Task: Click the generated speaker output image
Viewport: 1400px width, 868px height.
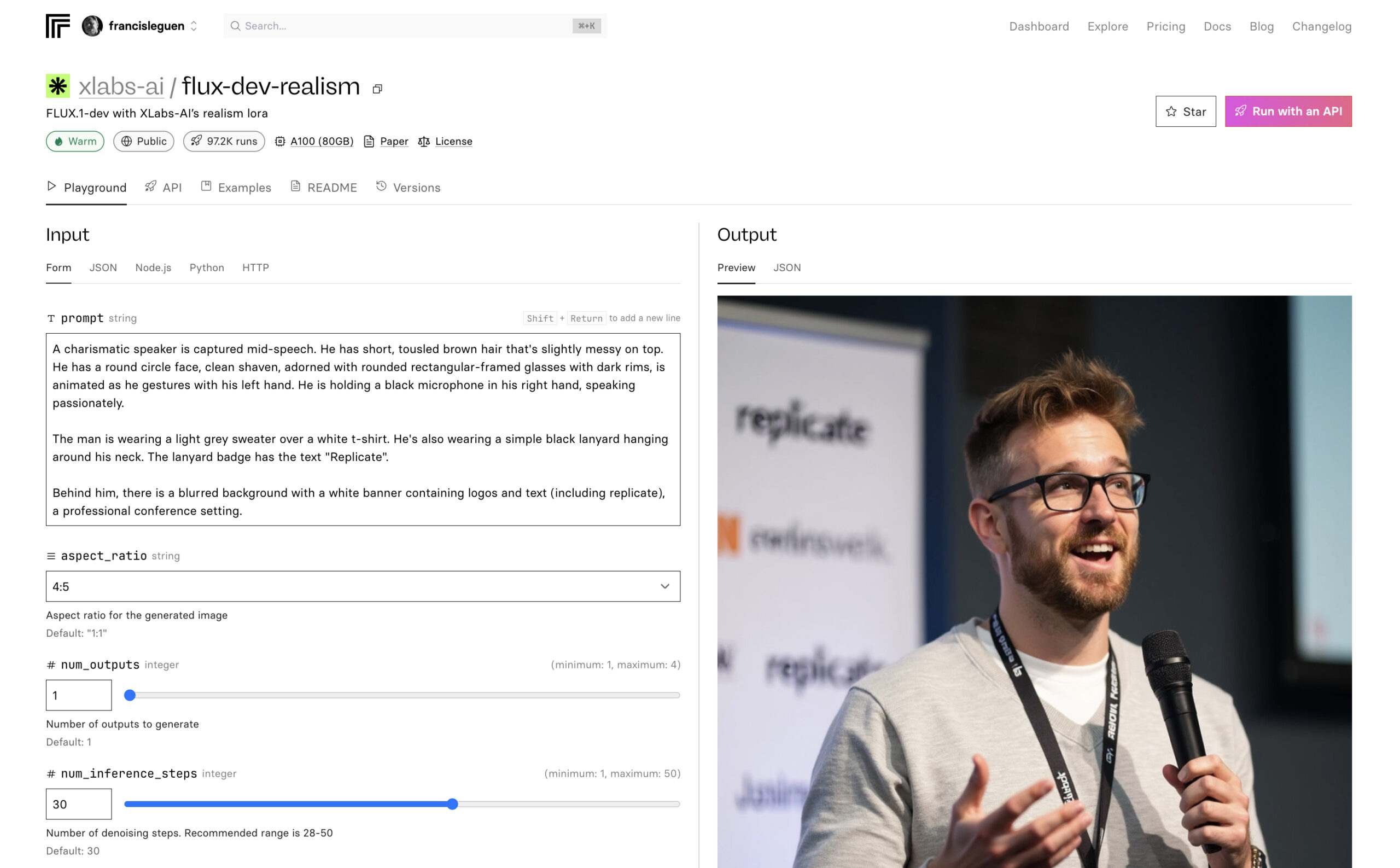Action: pyautogui.click(x=1034, y=581)
